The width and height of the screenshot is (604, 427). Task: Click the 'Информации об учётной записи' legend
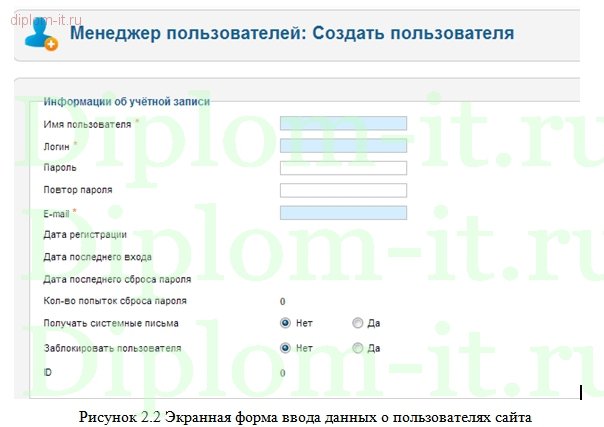126,102
